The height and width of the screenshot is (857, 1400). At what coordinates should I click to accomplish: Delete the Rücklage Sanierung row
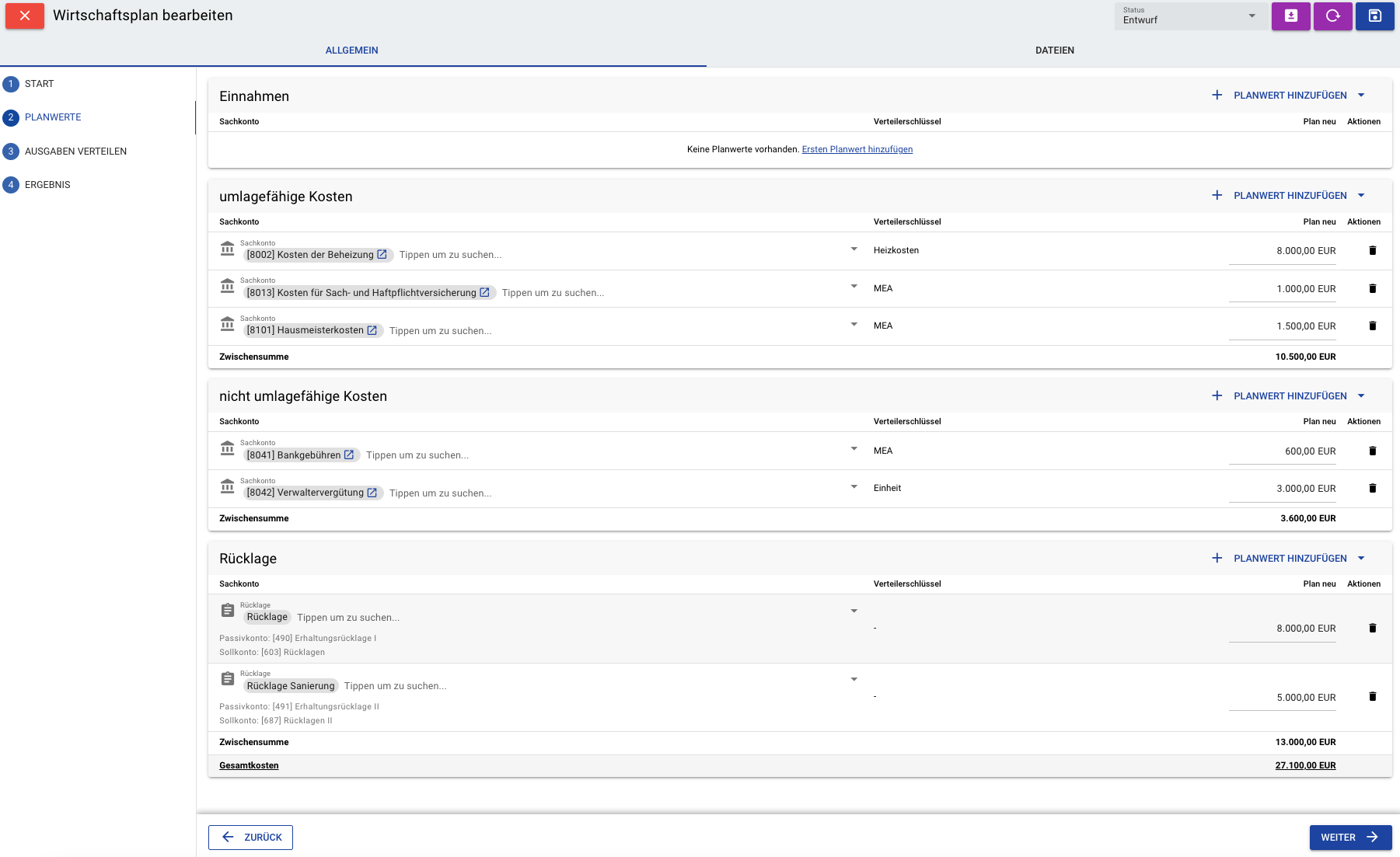click(1372, 697)
